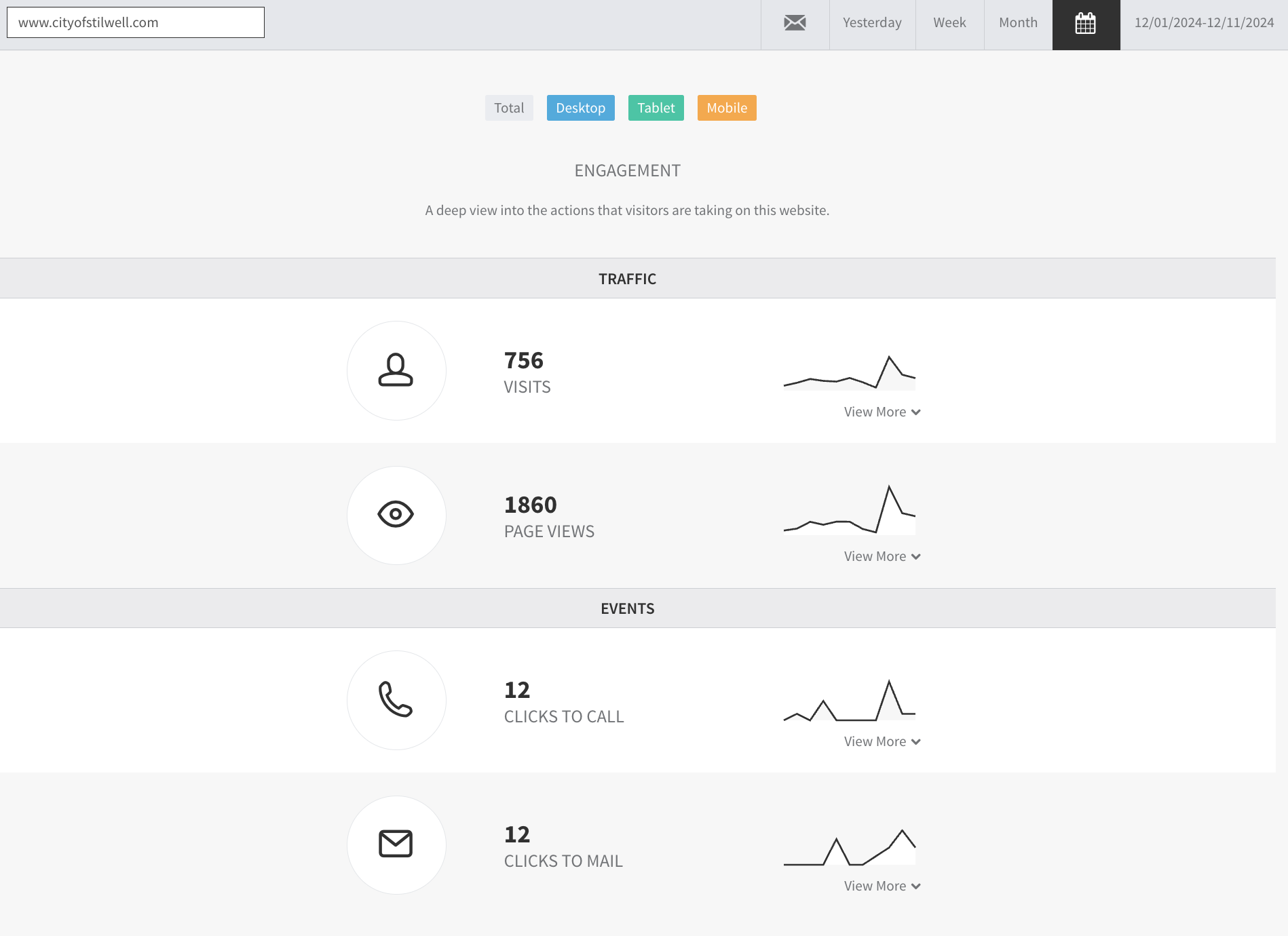This screenshot has width=1288, height=936.
Task: Expand View More under Clicks to Mail
Action: tap(882, 886)
